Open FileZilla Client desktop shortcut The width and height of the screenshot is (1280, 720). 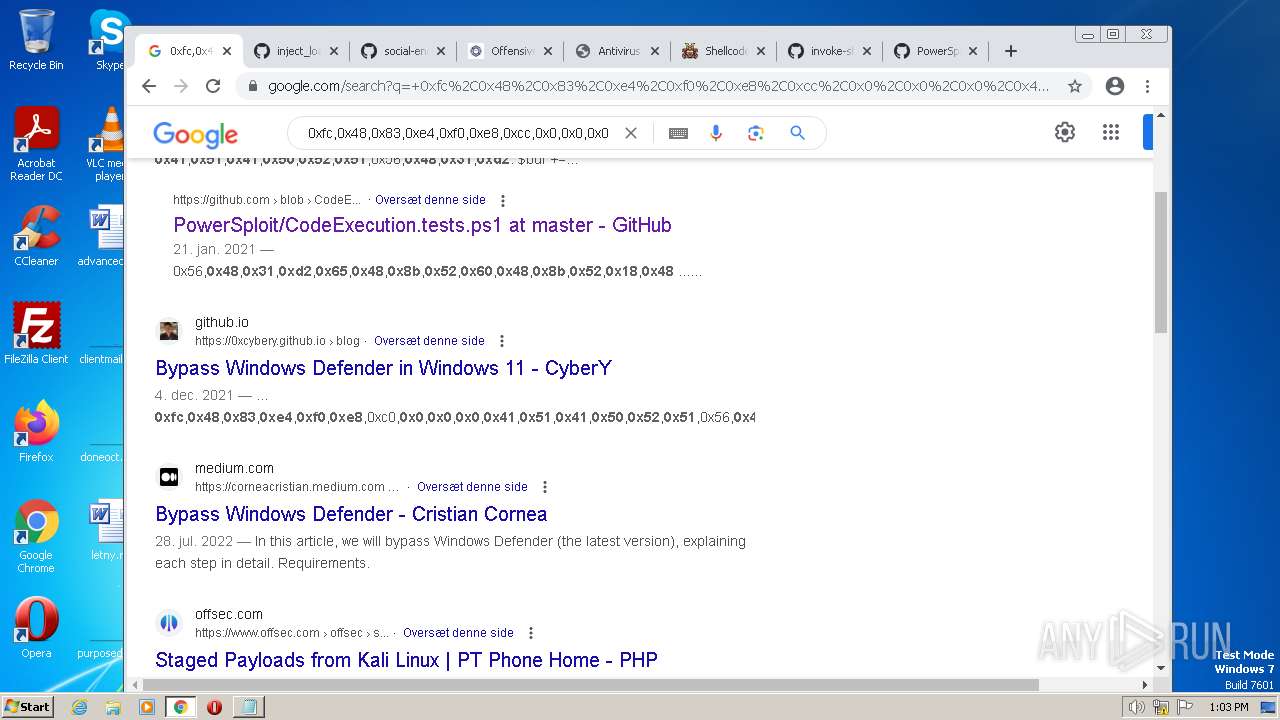coord(36,333)
